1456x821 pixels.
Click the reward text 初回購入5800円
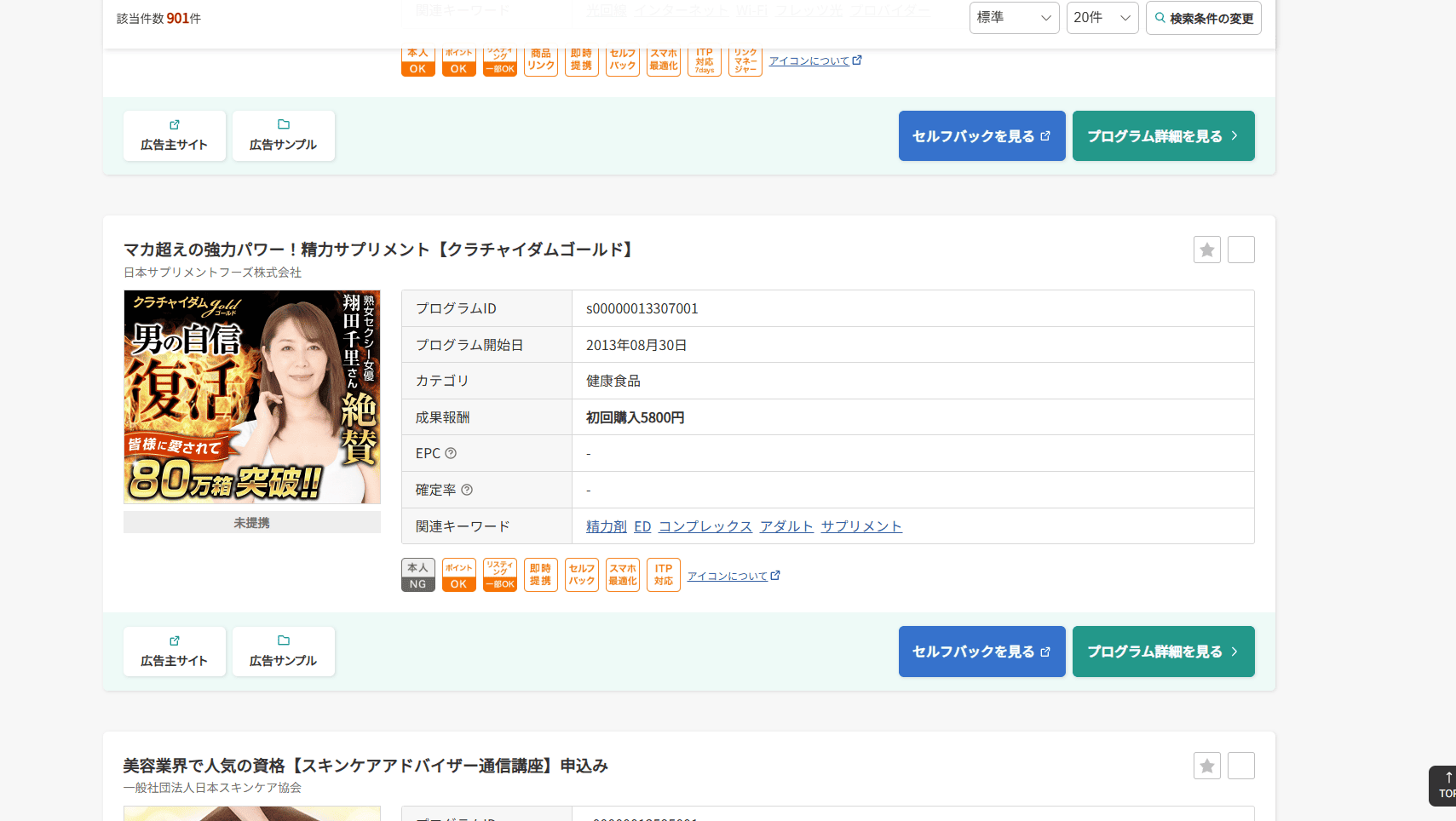tap(636, 417)
